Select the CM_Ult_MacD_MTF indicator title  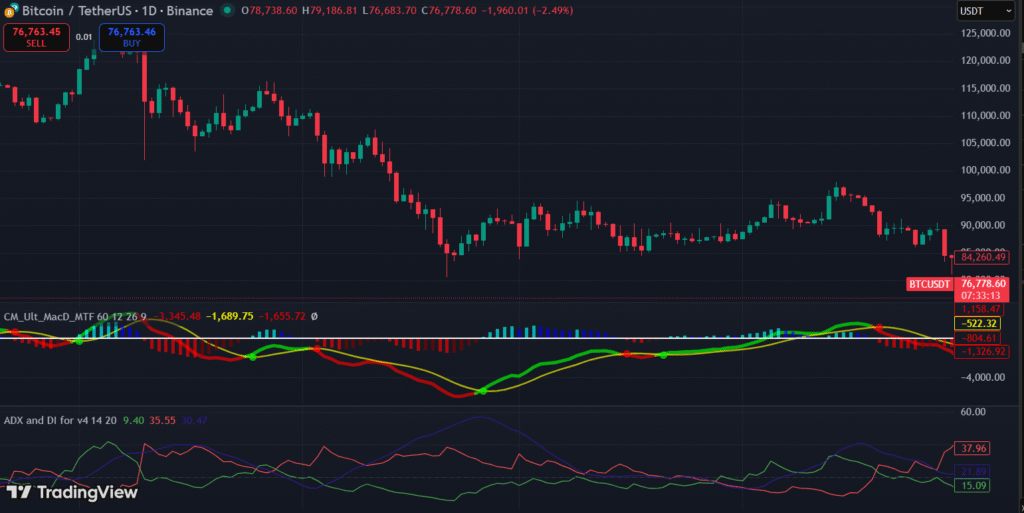pyautogui.click(x=75, y=316)
